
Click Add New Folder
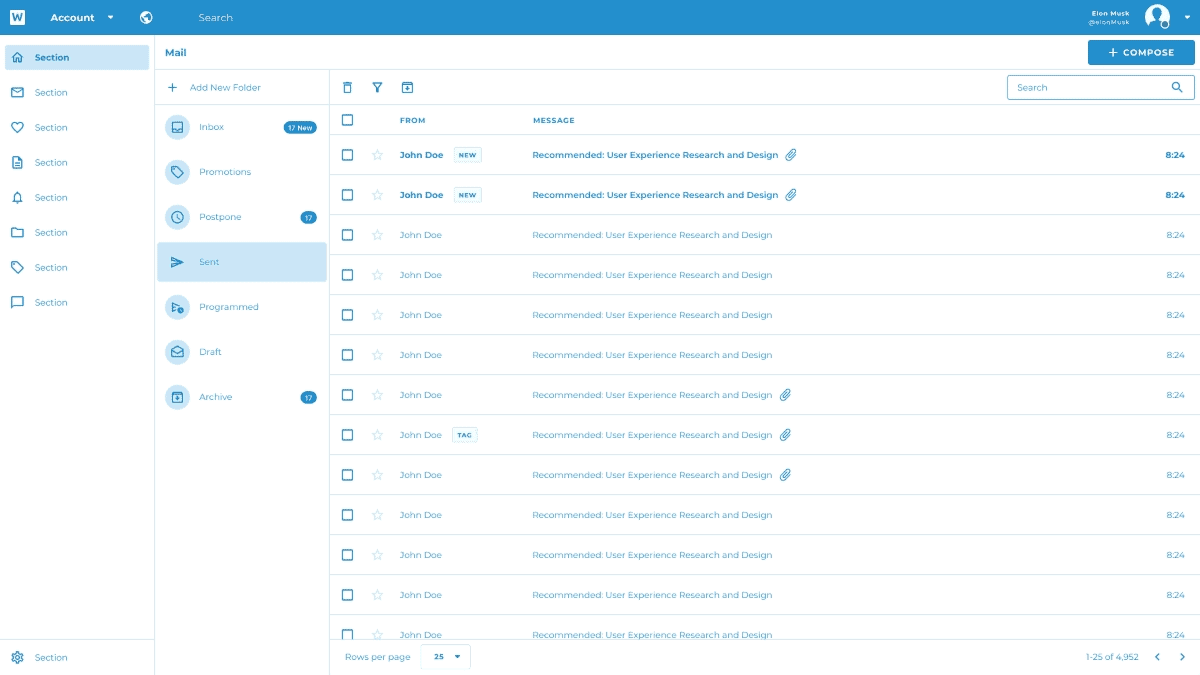224,88
